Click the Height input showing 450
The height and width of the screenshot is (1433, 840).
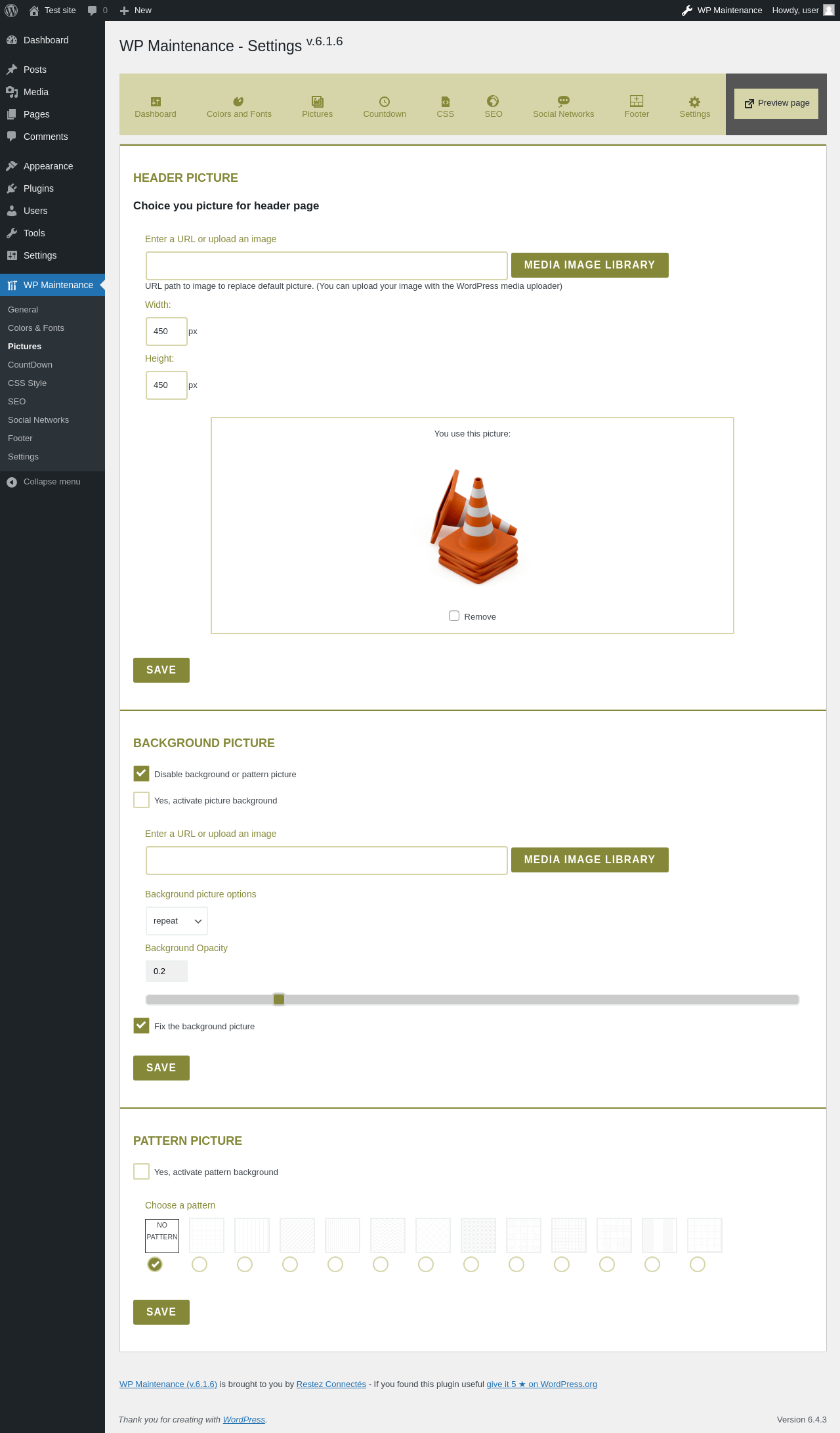(x=167, y=385)
